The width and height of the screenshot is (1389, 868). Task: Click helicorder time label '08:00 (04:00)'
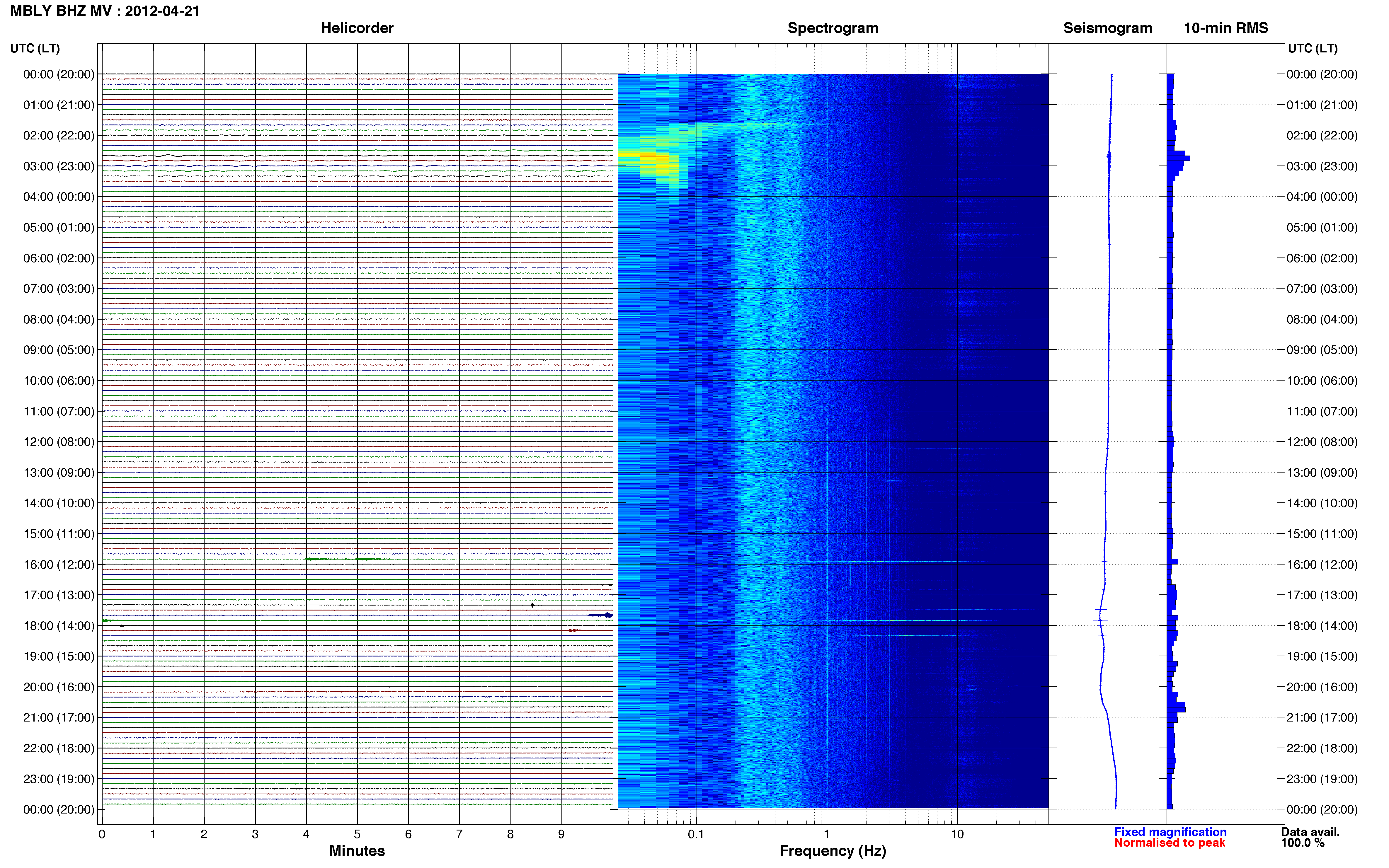point(59,319)
